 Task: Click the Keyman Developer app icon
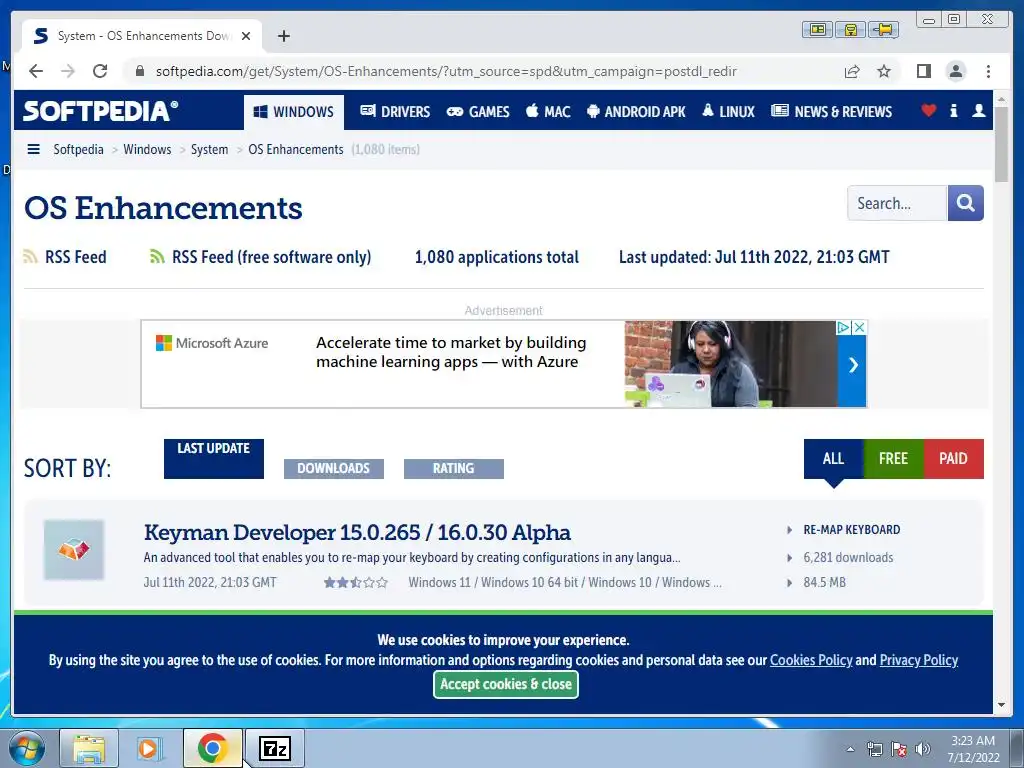click(x=74, y=550)
